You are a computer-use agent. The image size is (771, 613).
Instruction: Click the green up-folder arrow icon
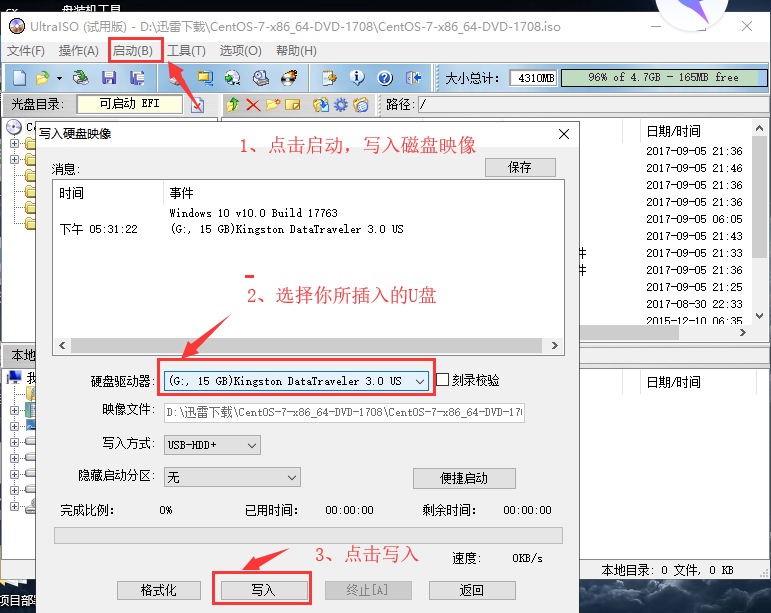(233, 104)
